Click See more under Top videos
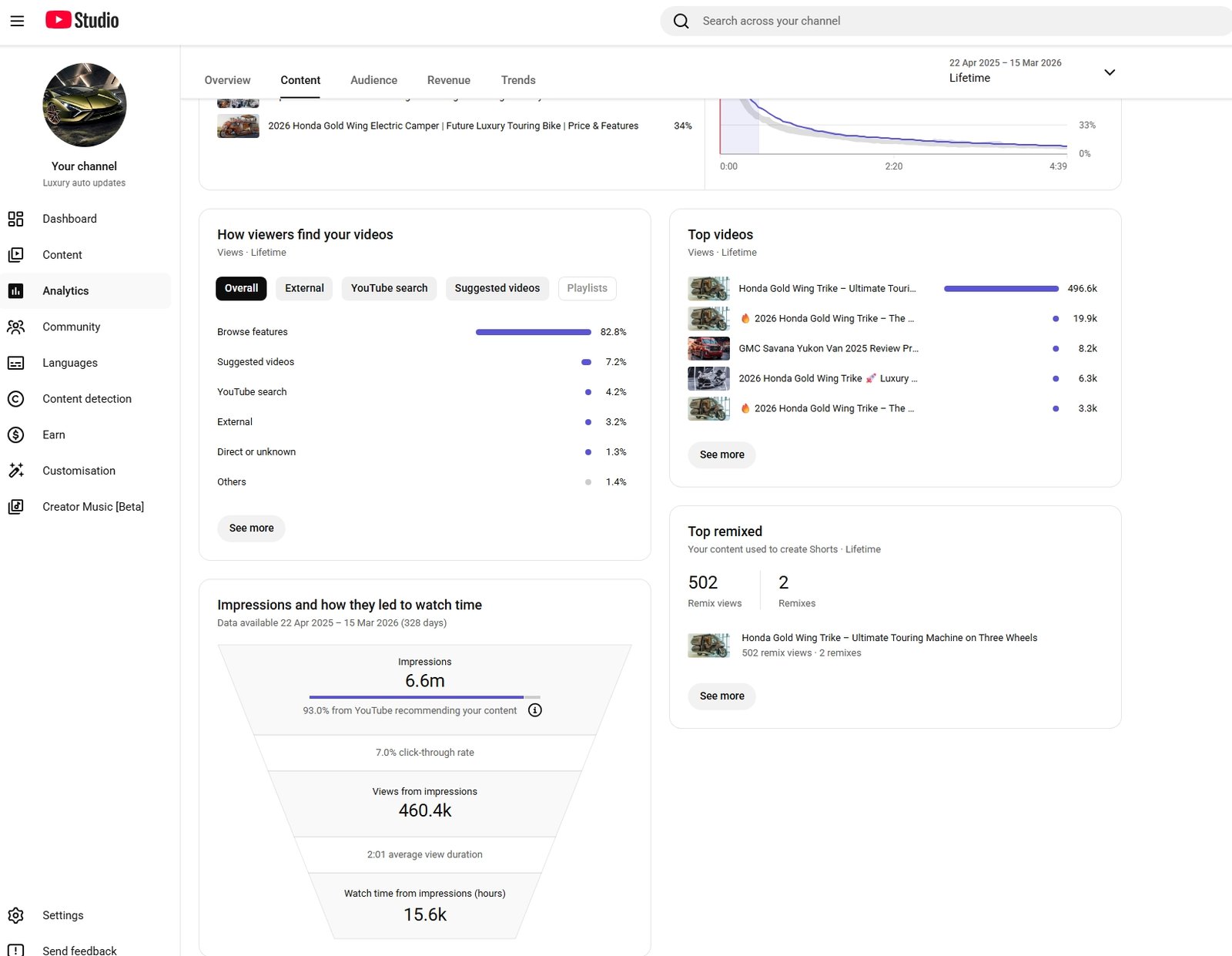The image size is (1232, 956). [x=721, y=455]
